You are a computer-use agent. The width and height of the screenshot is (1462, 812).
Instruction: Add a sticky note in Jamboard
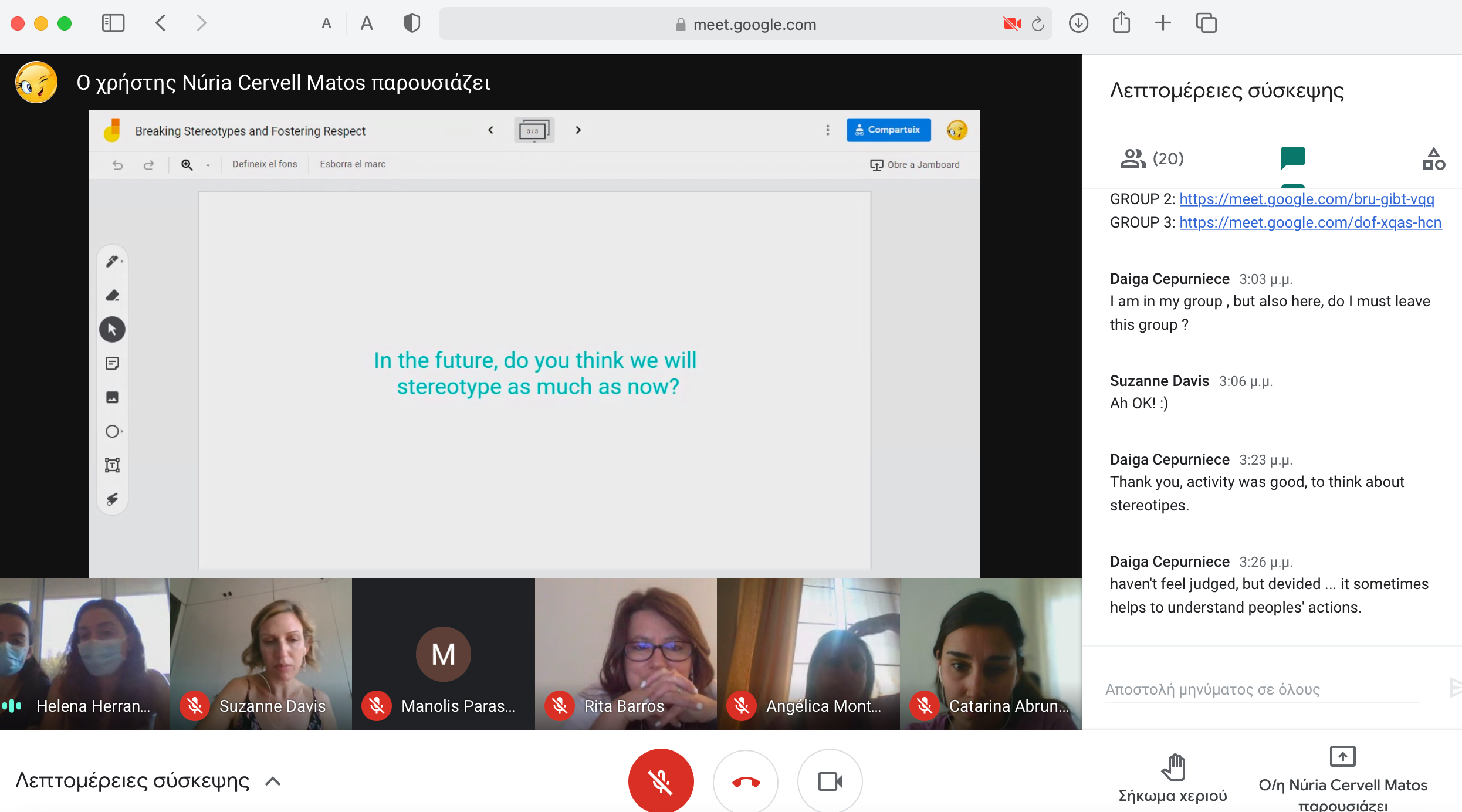[x=113, y=363]
